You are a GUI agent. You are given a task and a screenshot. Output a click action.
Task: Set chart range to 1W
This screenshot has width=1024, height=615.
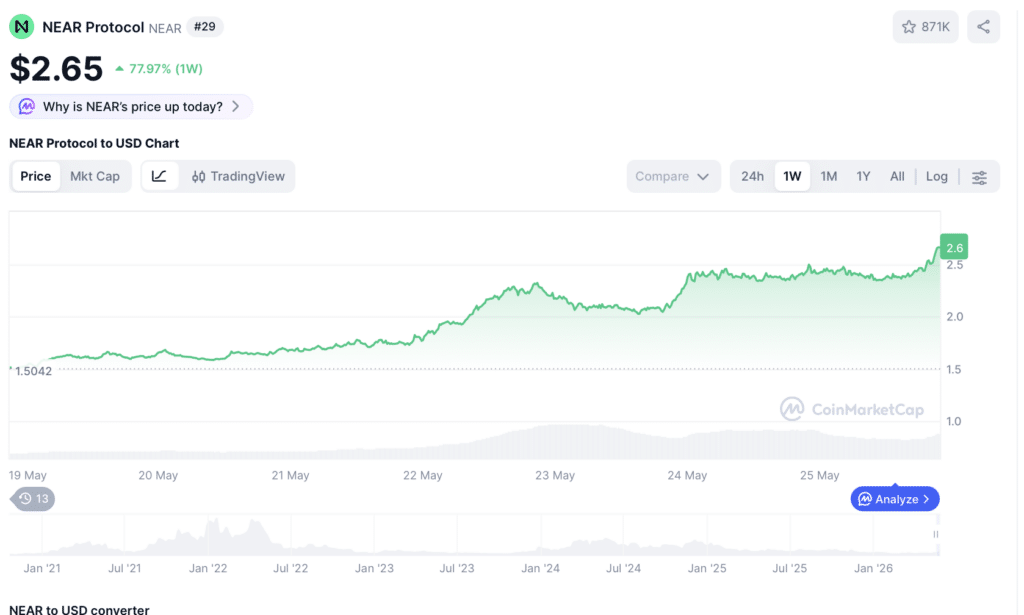click(x=792, y=176)
